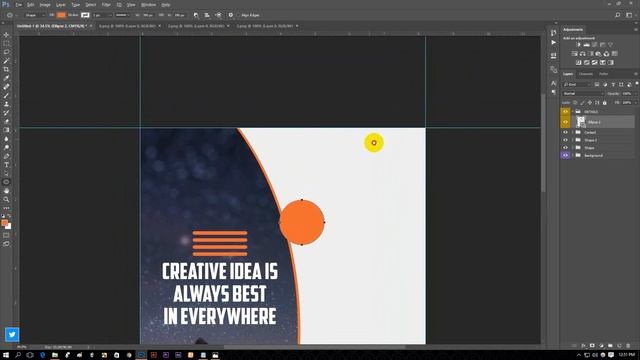Open path alignment options
Viewport: 640px width, 360px height.
pos(207,15)
